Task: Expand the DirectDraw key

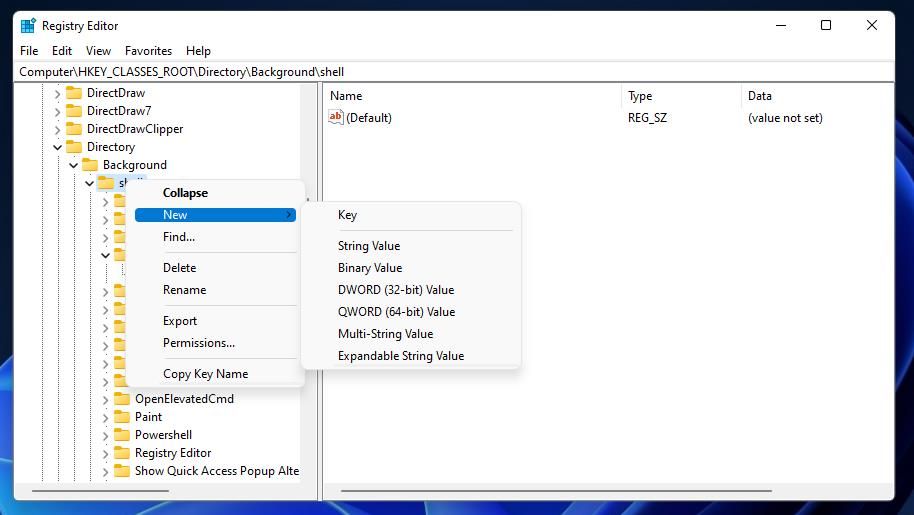Action: pos(57,93)
